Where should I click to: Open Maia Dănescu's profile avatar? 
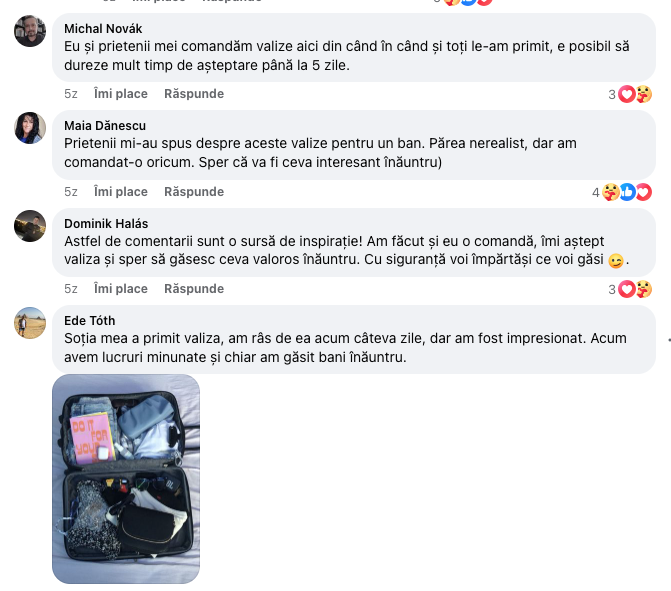pyautogui.click(x=30, y=128)
